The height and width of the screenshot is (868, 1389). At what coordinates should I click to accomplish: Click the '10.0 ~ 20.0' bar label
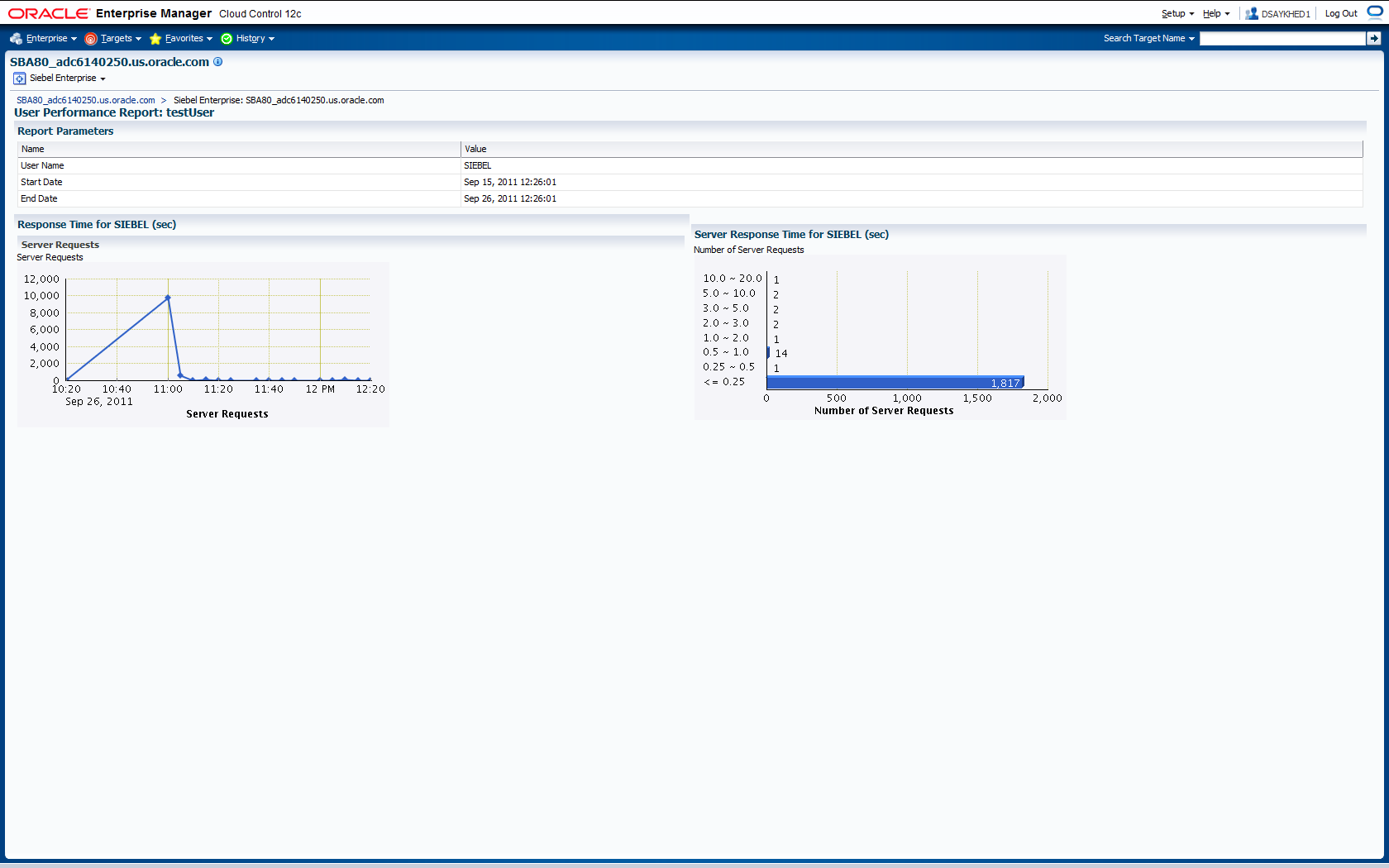733,279
